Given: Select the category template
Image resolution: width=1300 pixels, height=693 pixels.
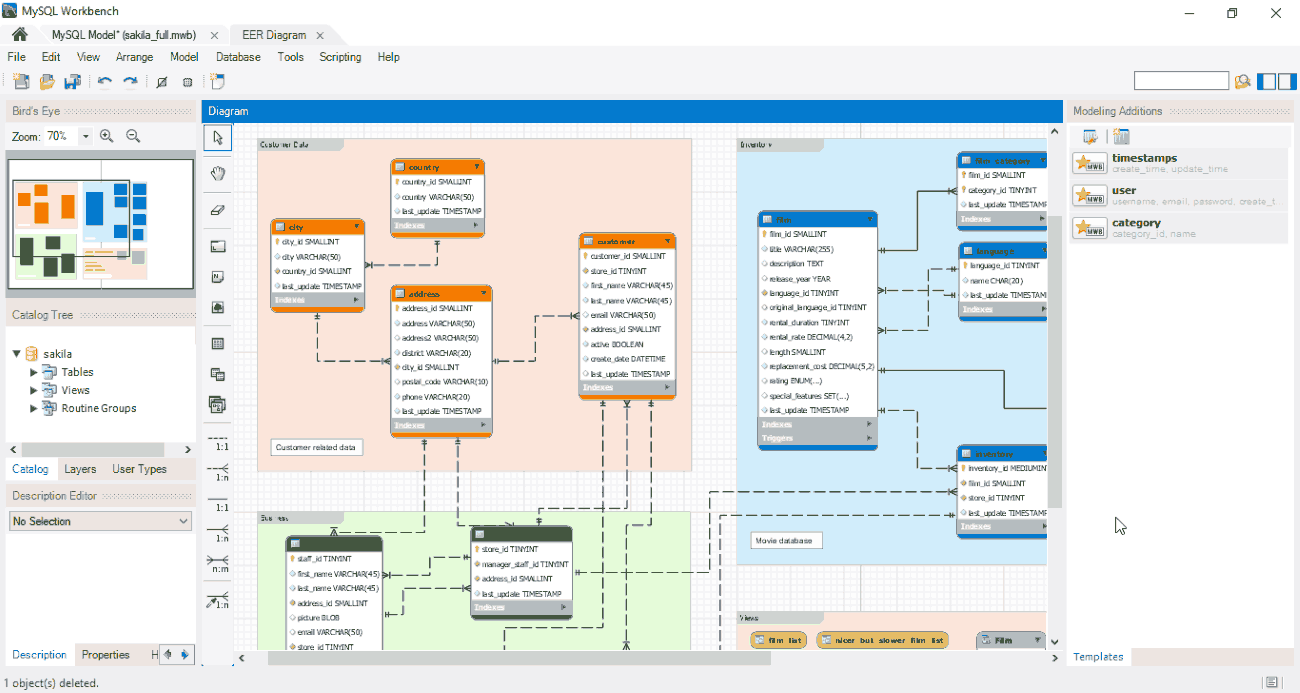Looking at the screenshot, I should (x=1179, y=228).
